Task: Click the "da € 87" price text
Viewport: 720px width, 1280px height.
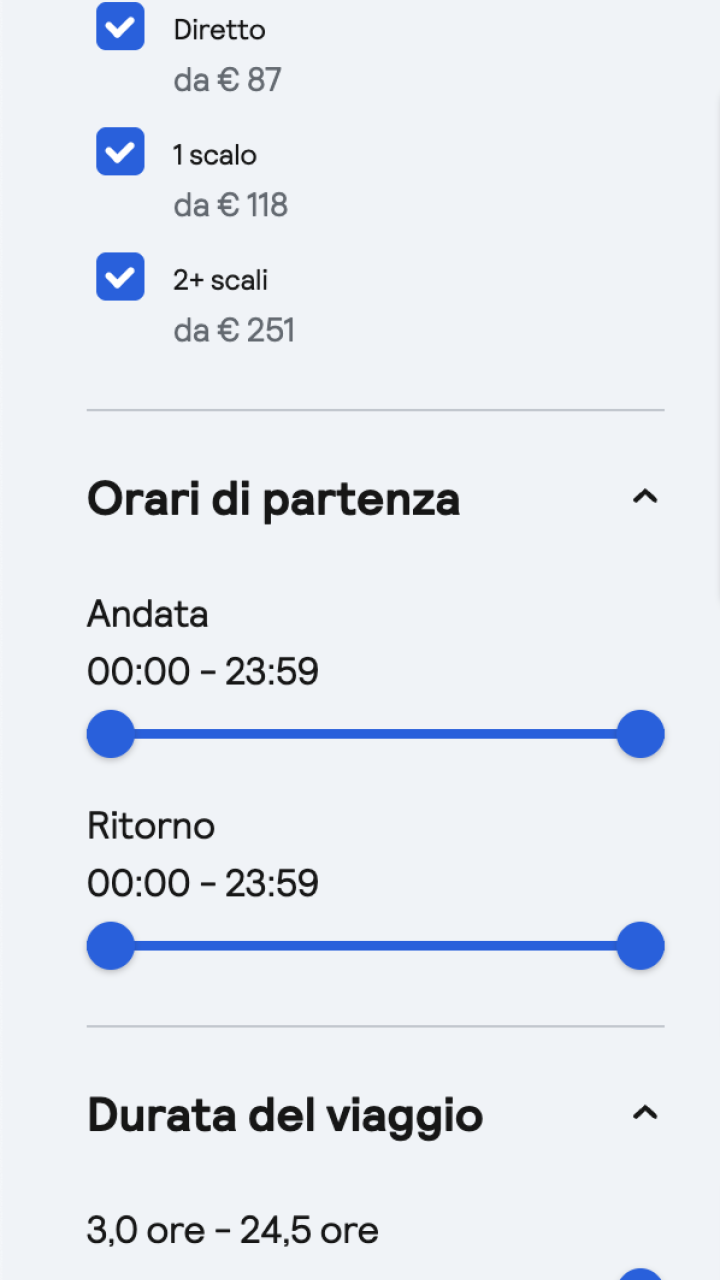Action: pyautogui.click(x=227, y=80)
